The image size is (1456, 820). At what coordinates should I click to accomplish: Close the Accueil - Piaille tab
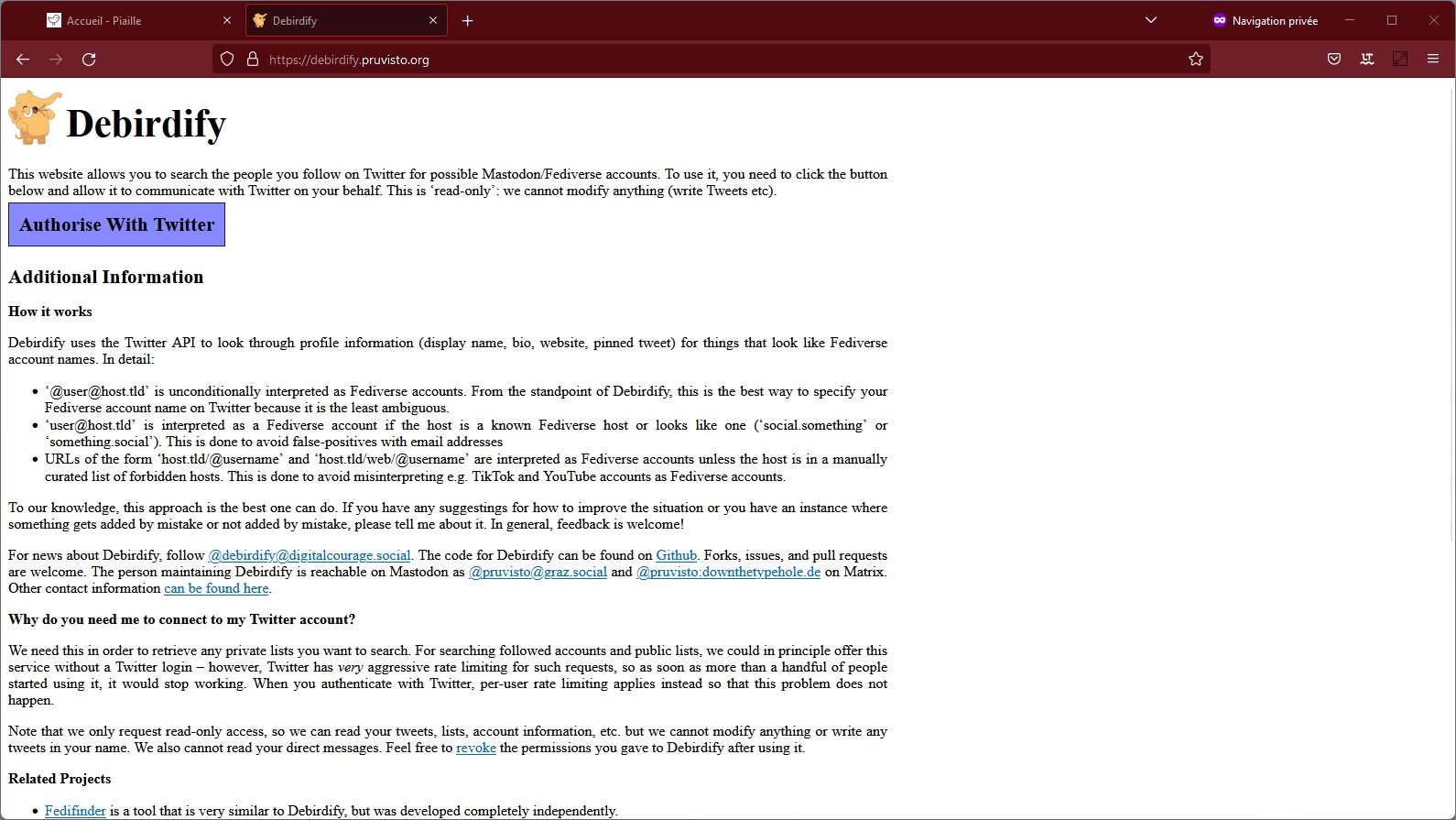pos(227,21)
